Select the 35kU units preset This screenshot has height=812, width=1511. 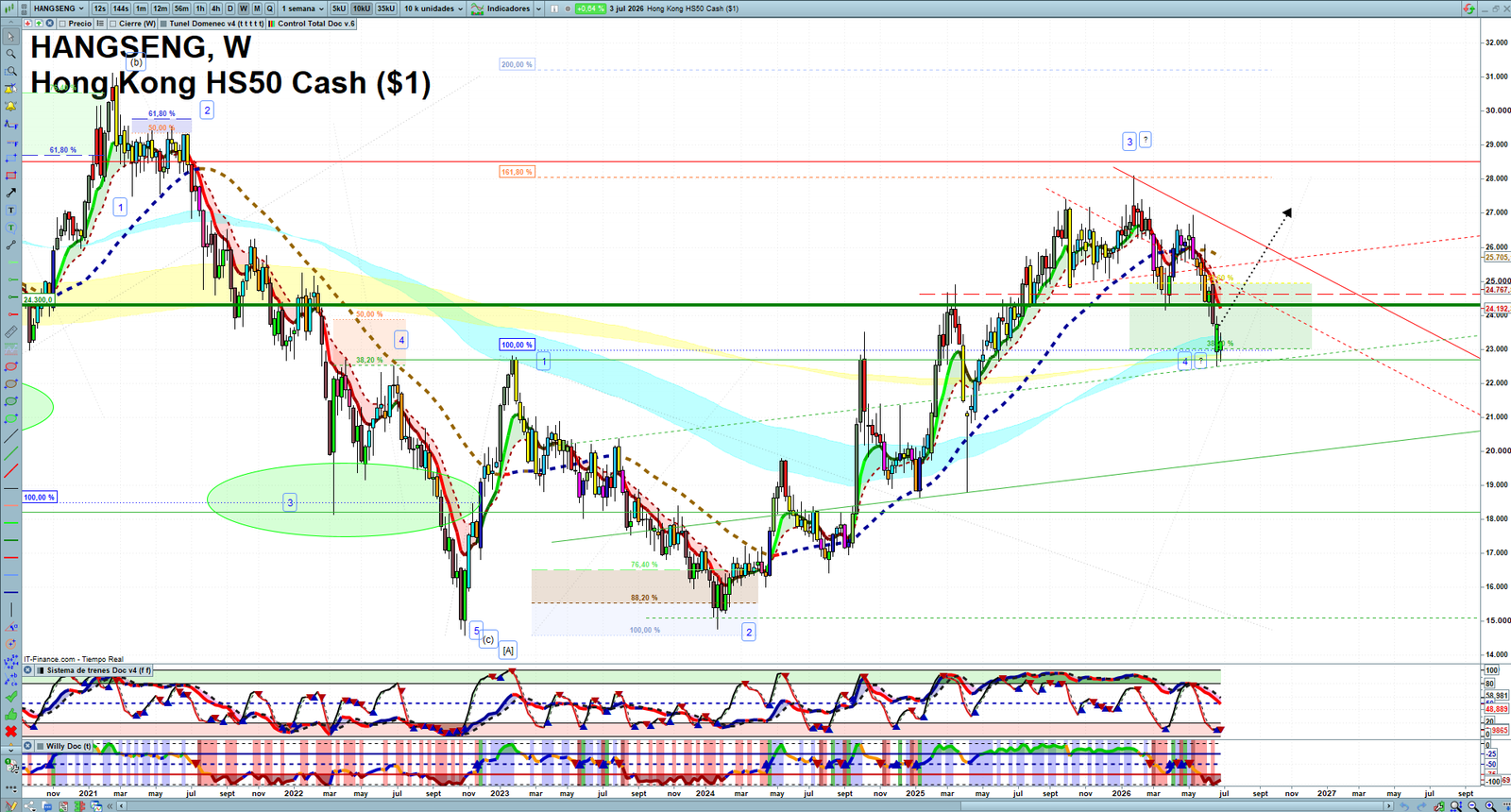[x=386, y=8]
